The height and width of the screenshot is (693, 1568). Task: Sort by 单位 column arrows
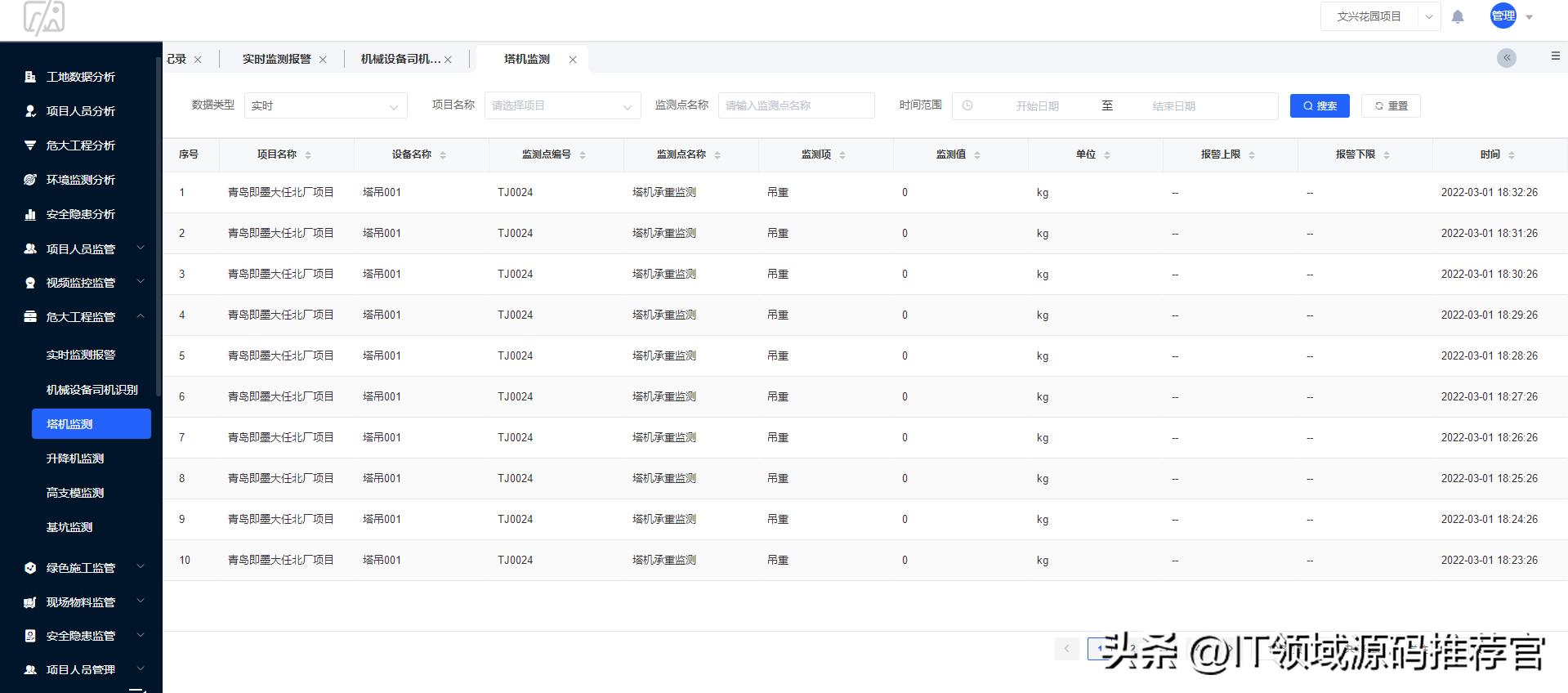[x=1107, y=154]
